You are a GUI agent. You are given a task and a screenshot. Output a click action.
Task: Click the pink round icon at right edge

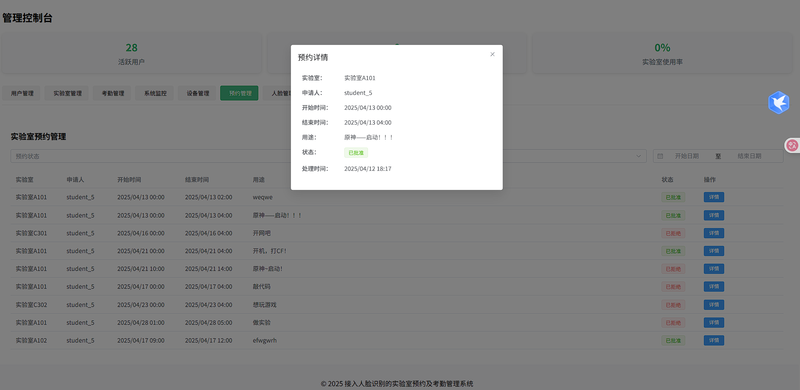tap(792, 145)
